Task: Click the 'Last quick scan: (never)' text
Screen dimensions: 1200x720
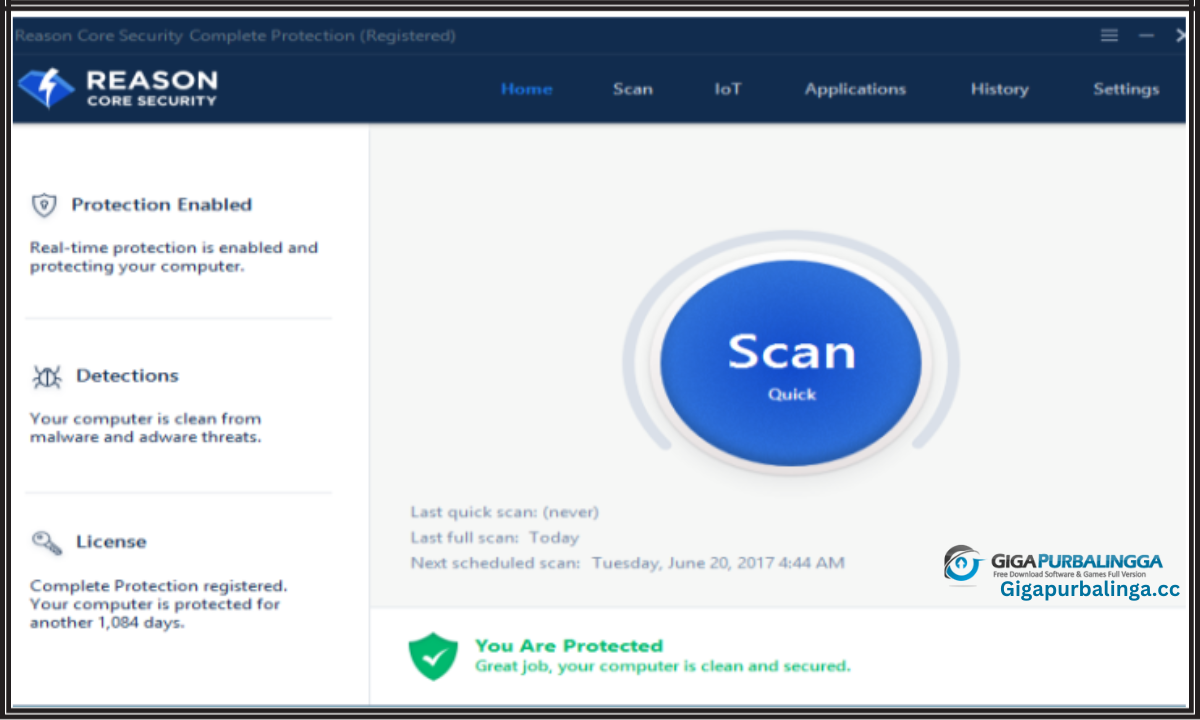Action: tap(504, 512)
